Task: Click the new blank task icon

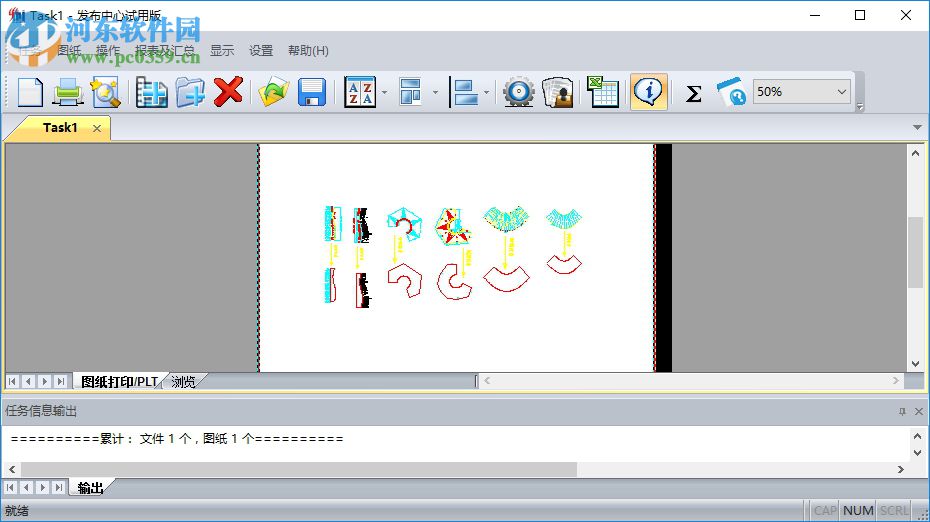Action: click(30, 93)
